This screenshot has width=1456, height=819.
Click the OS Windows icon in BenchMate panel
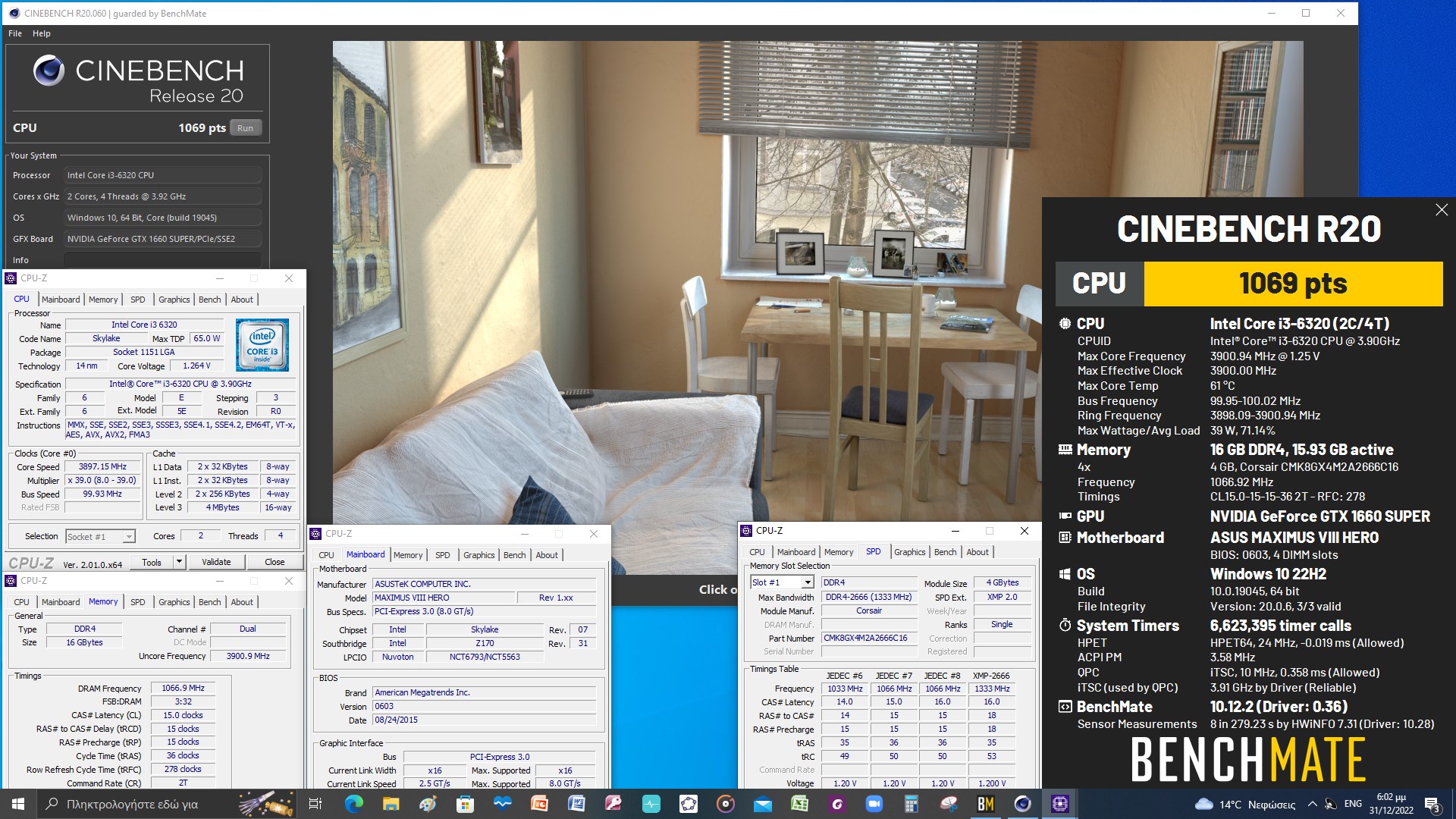[1065, 574]
